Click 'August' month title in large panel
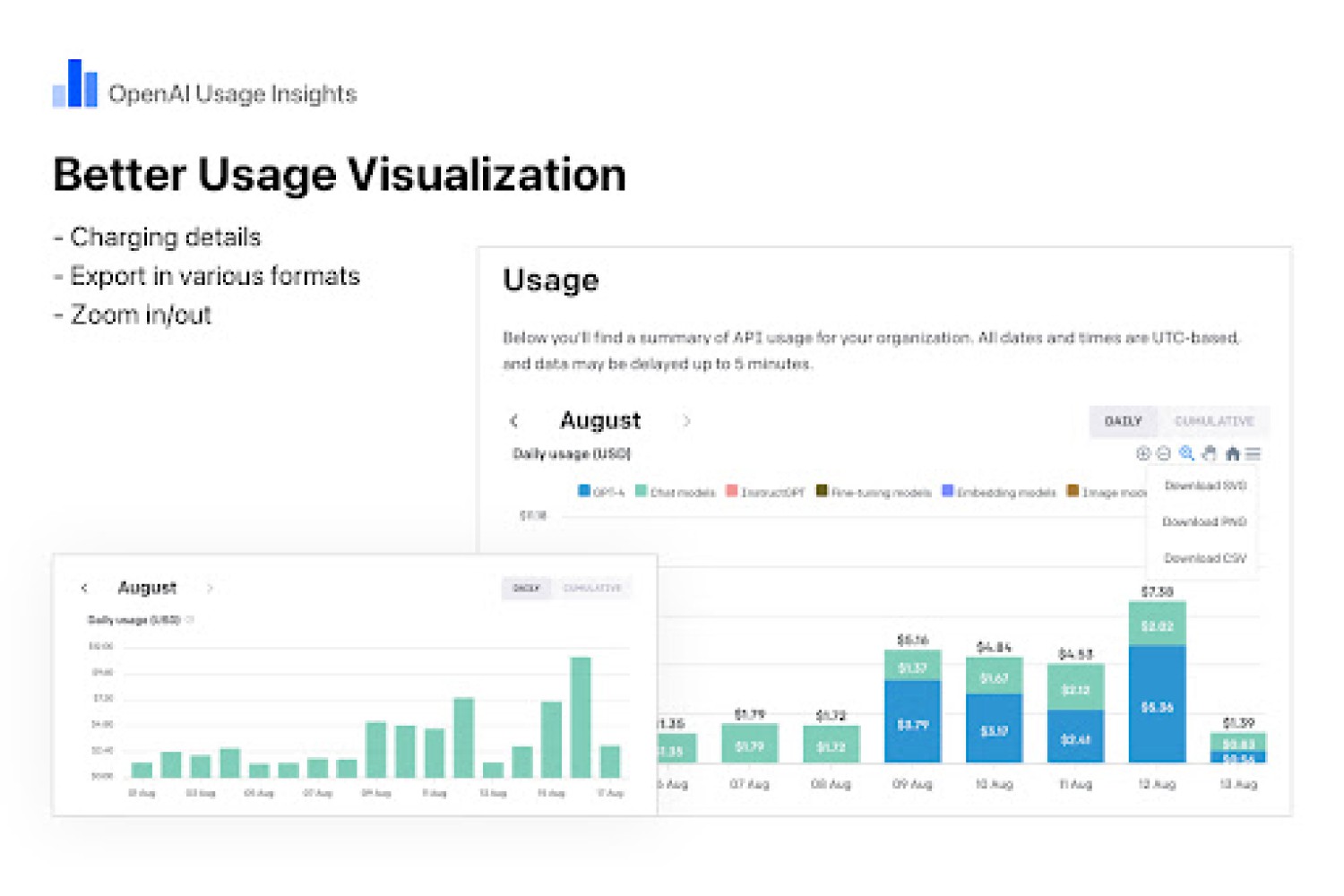 point(600,420)
